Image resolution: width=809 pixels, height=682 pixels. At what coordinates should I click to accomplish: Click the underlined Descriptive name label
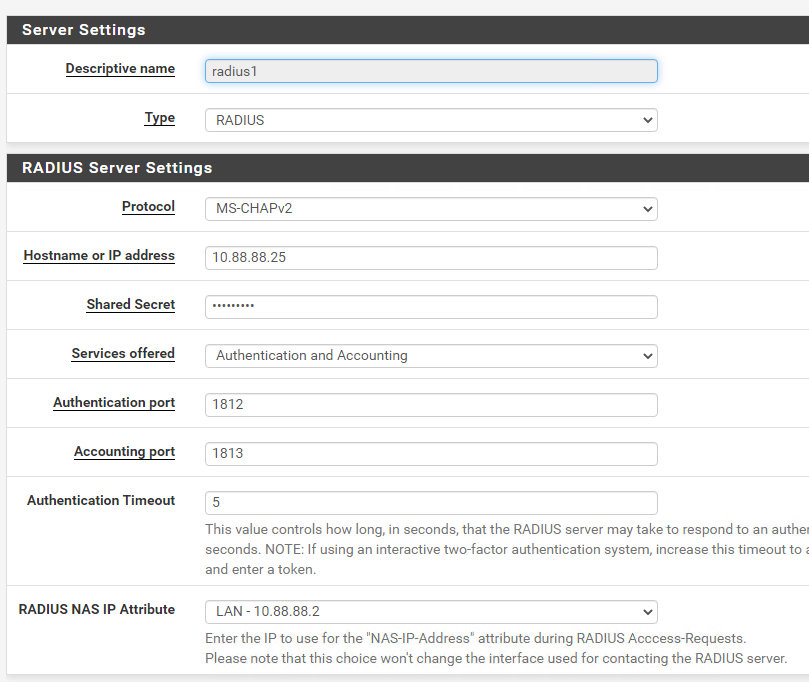(120, 69)
